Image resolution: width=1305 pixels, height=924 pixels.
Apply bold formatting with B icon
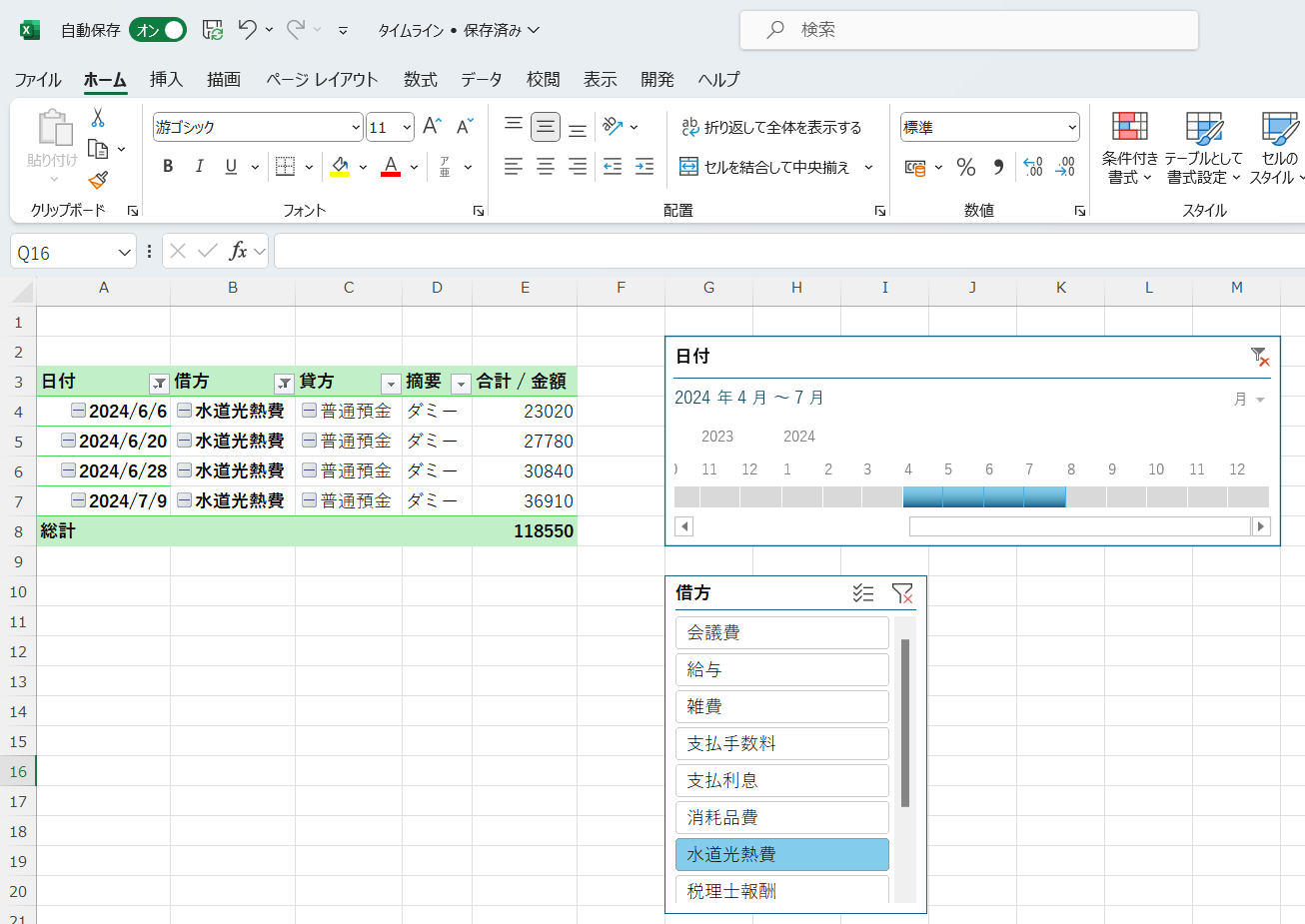168,167
